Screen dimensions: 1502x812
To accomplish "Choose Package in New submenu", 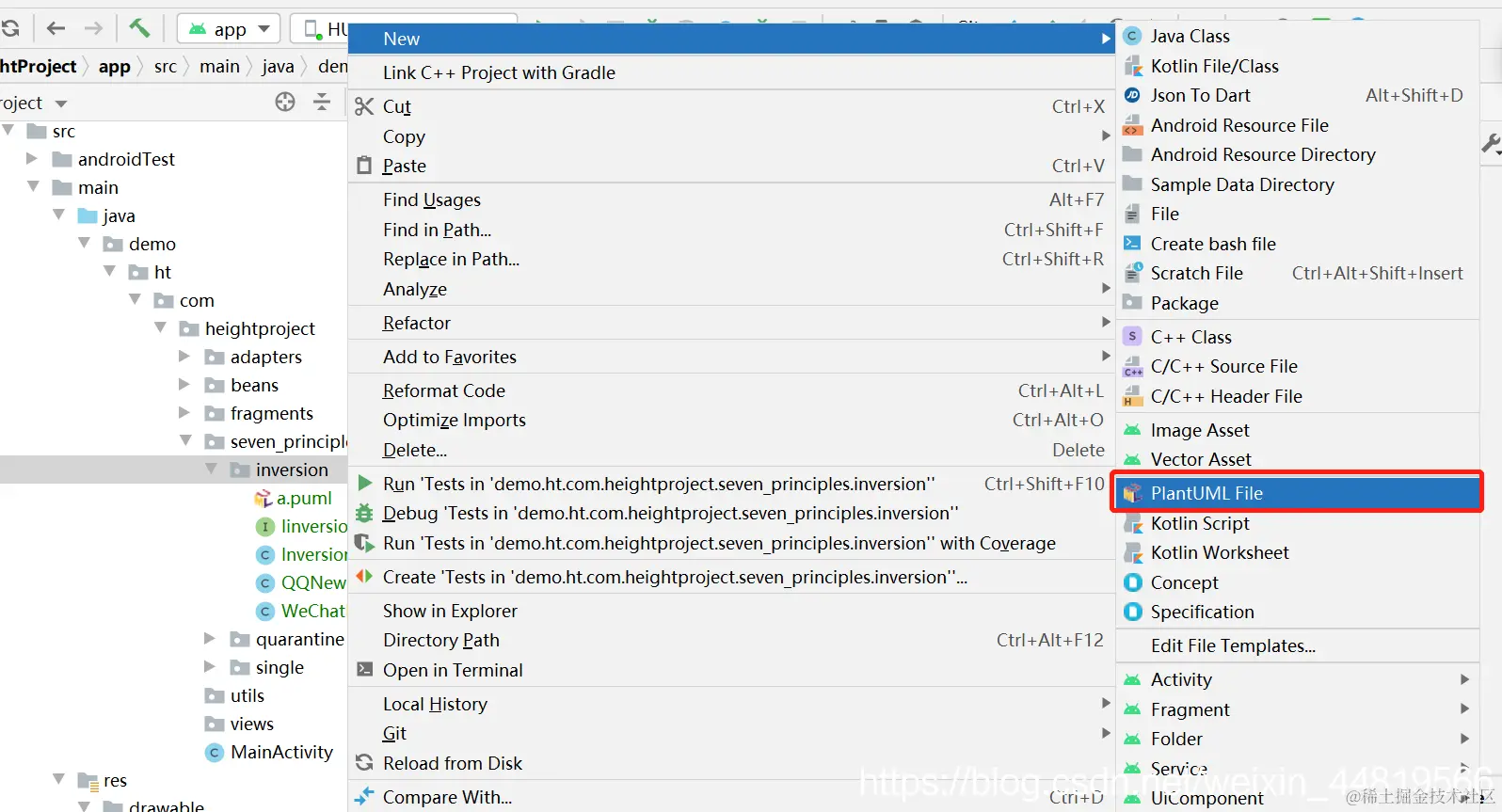I will [x=1298, y=303].
